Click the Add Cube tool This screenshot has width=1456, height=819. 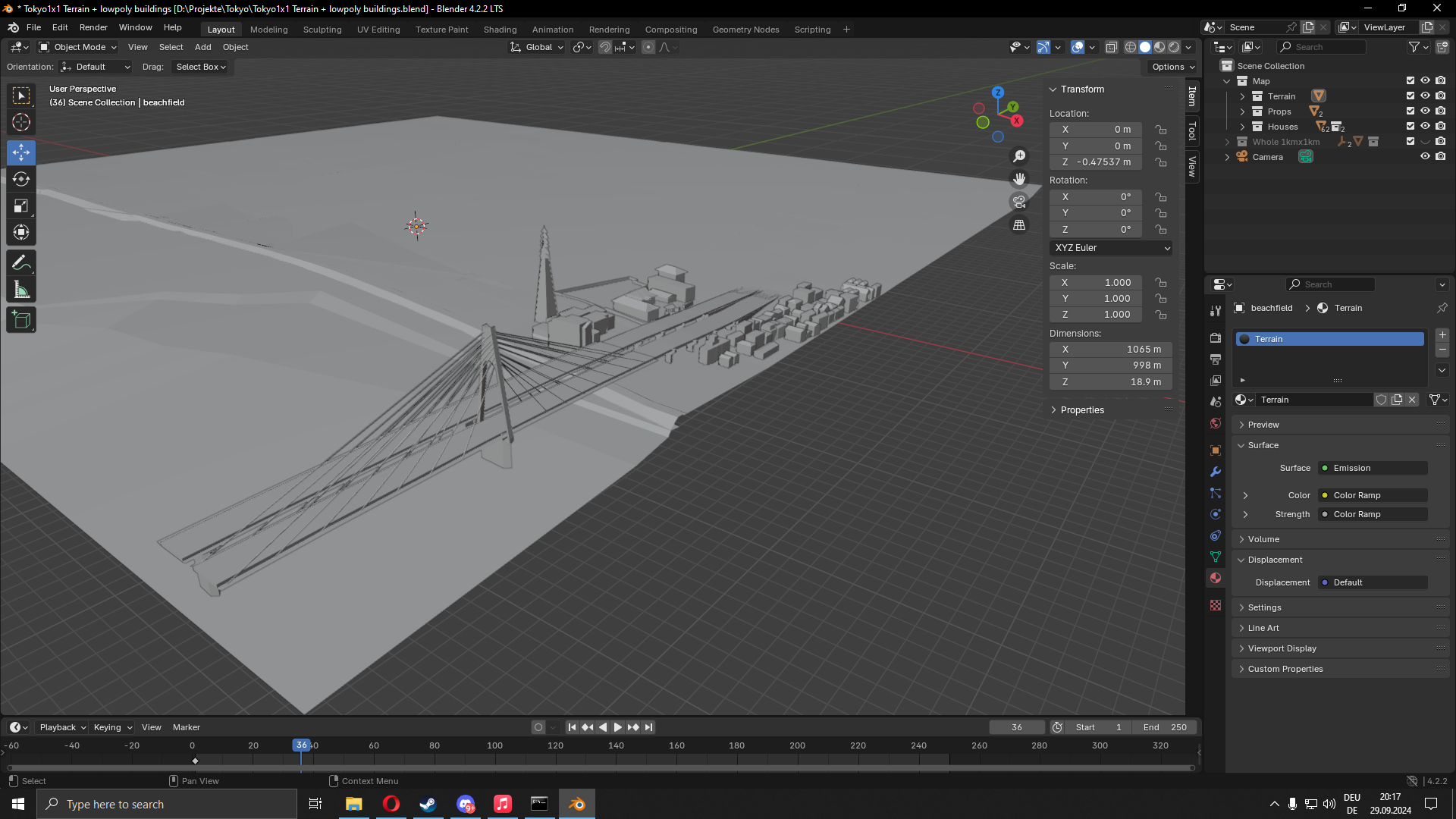coord(21,320)
